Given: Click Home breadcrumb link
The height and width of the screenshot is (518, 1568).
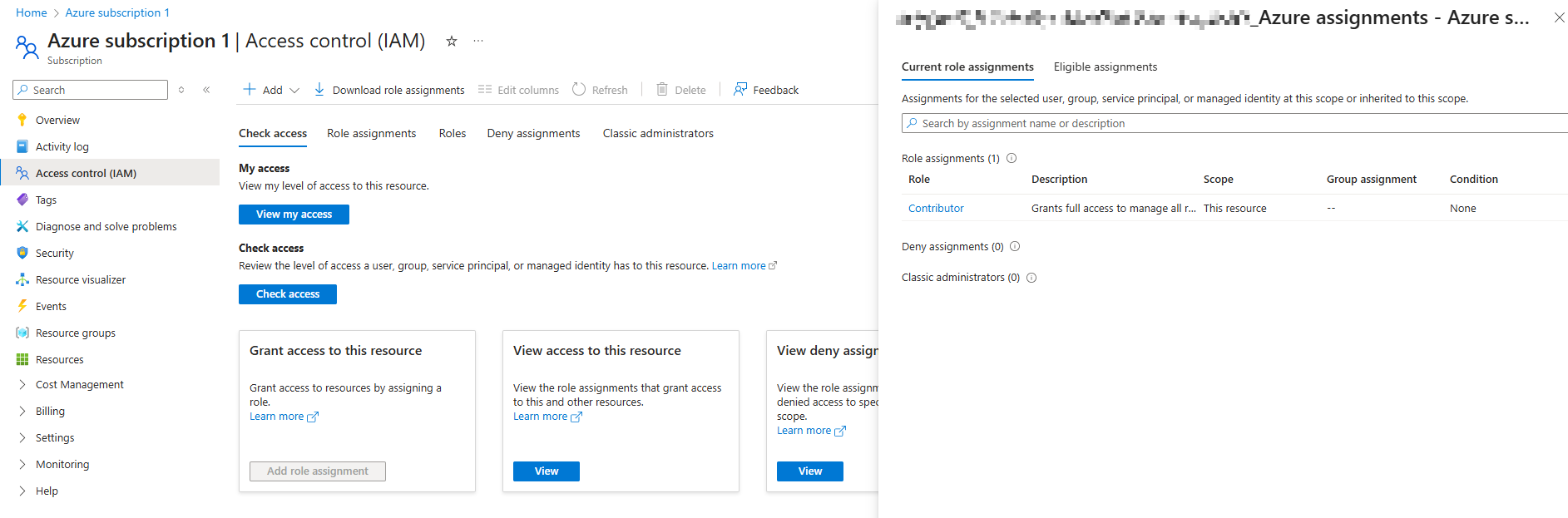Looking at the screenshot, I should [x=32, y=12].
